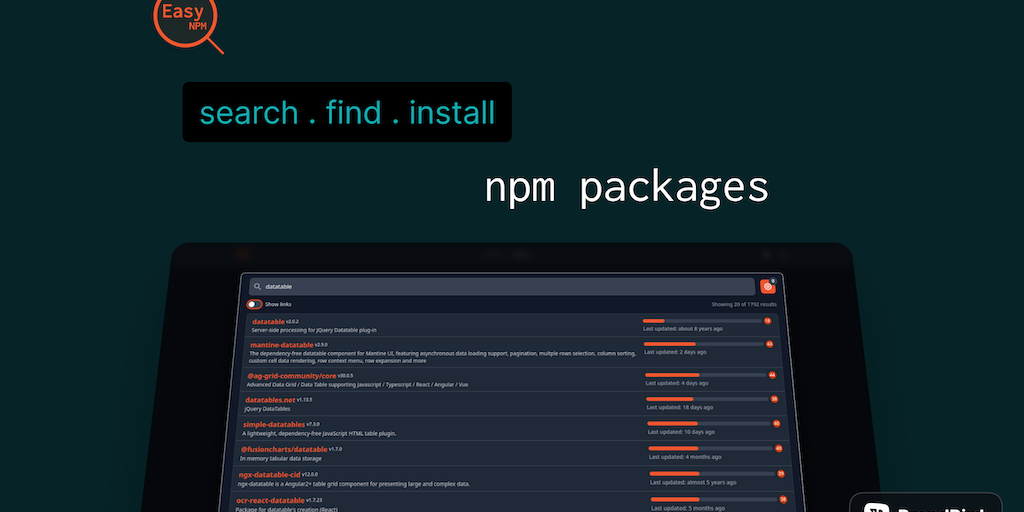Click 'Last updated: 18 days ago' text
Screen dimensions: 1024x512
click(680, 408)
